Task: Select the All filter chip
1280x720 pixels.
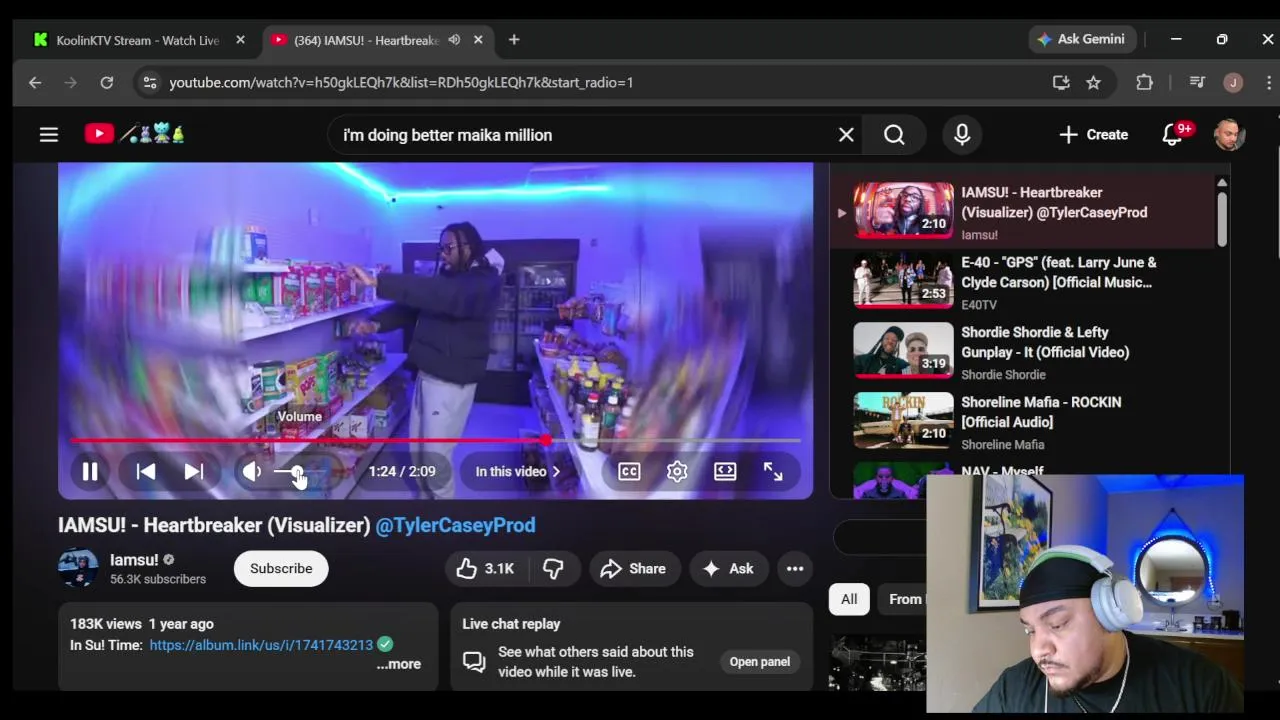Action: 849,599
